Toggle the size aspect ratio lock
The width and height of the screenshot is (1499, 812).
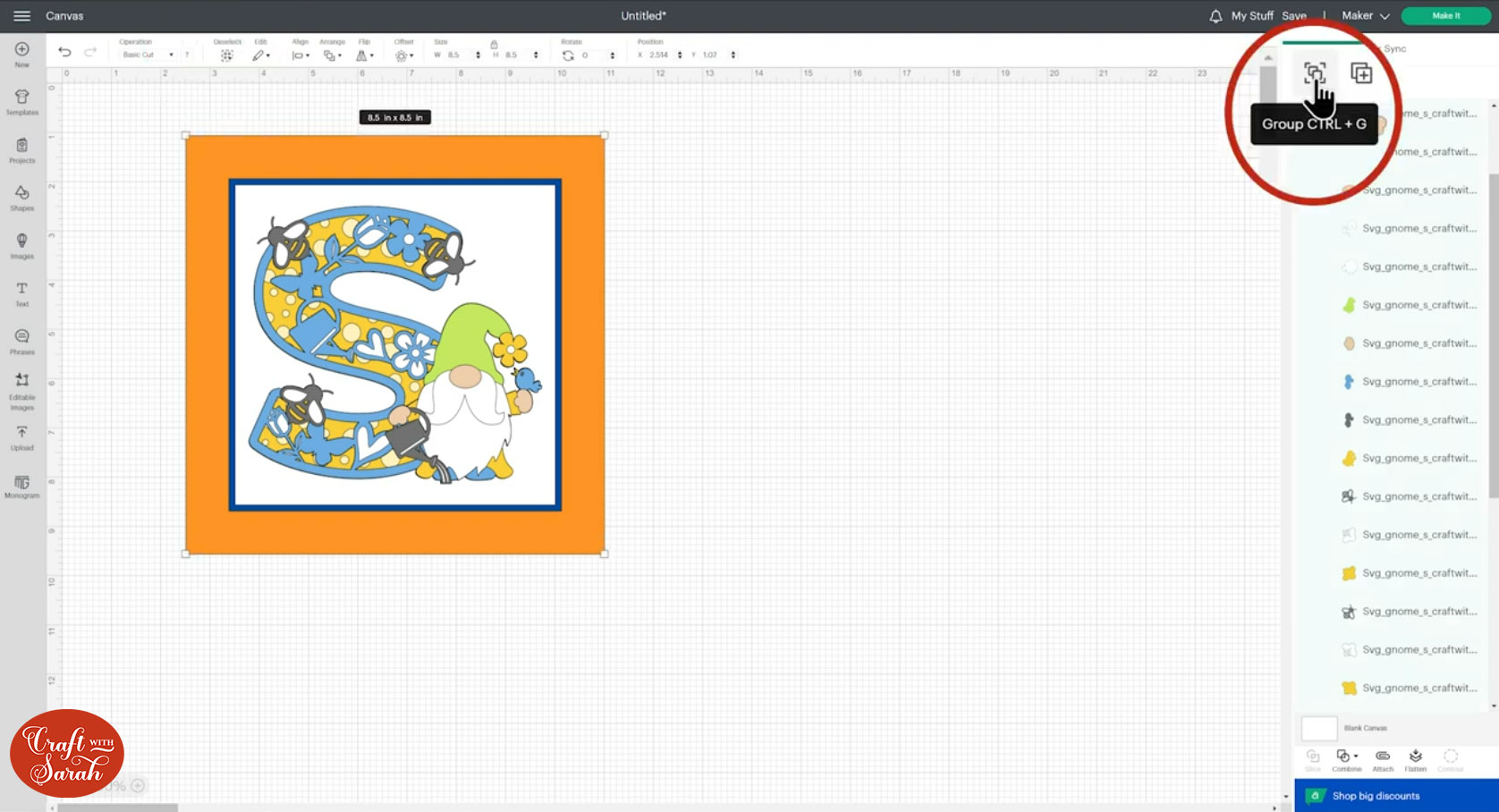(x=494, y=44)
